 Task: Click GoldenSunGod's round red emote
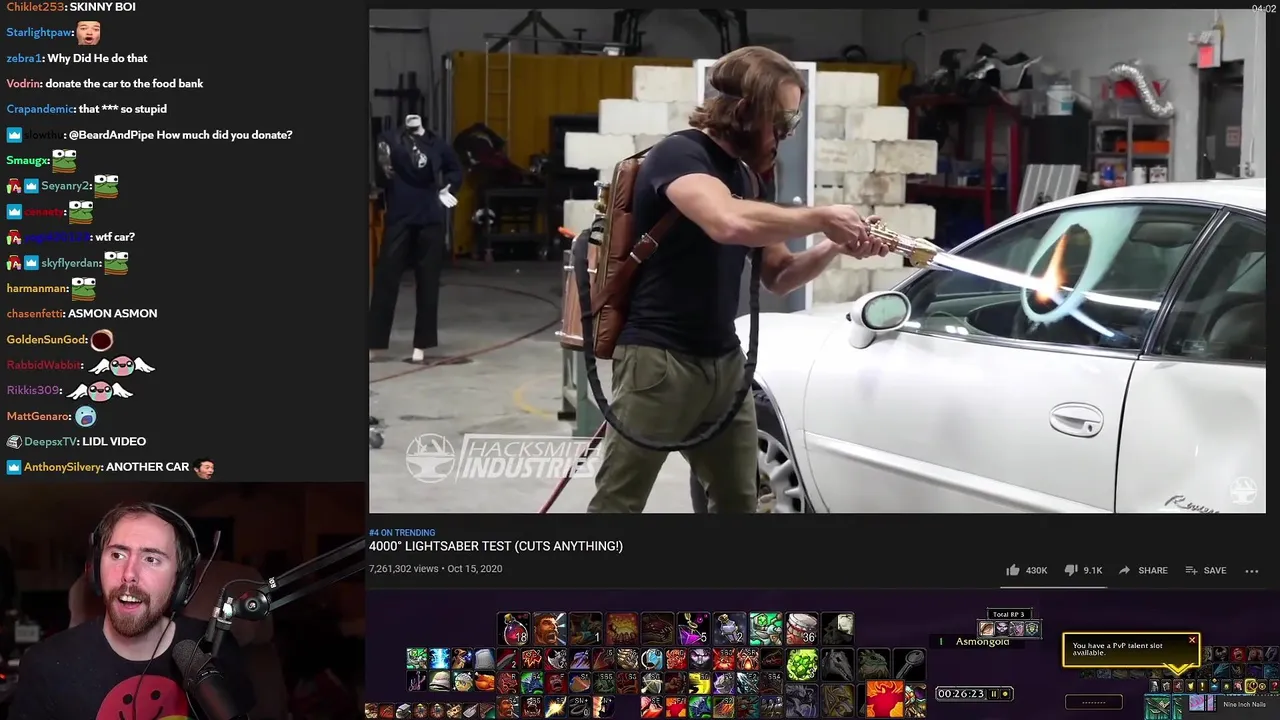(x=102, y=340)
